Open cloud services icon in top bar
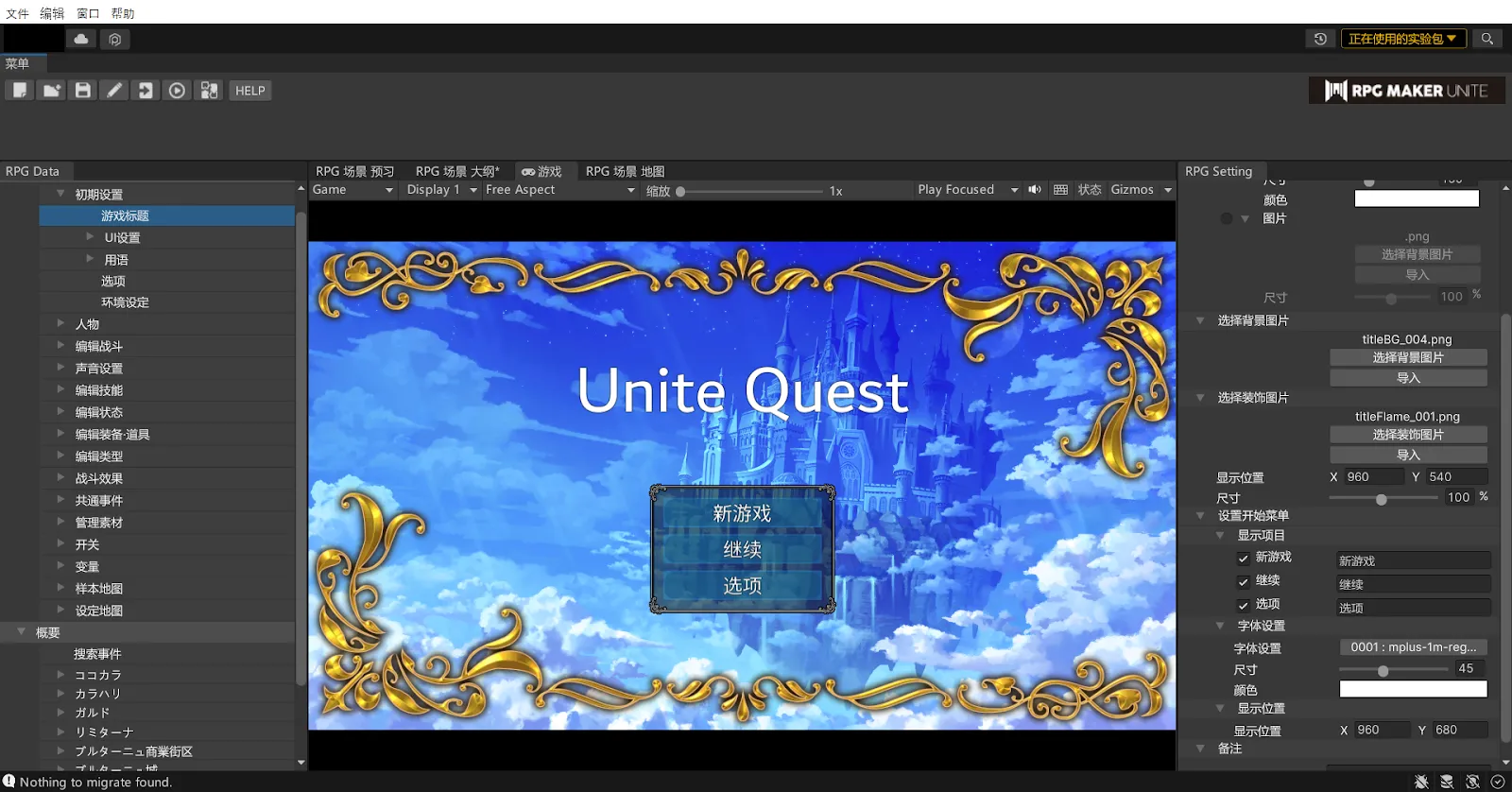1512x792 pixels. [81, 39]
